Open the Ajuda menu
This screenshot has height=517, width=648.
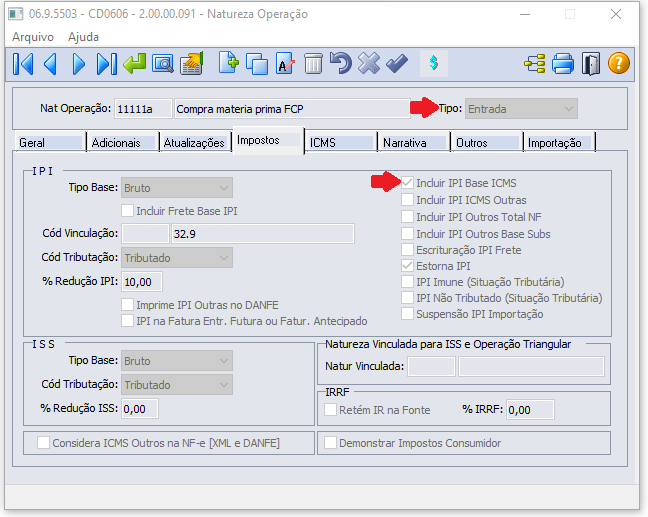click(83, 37)
